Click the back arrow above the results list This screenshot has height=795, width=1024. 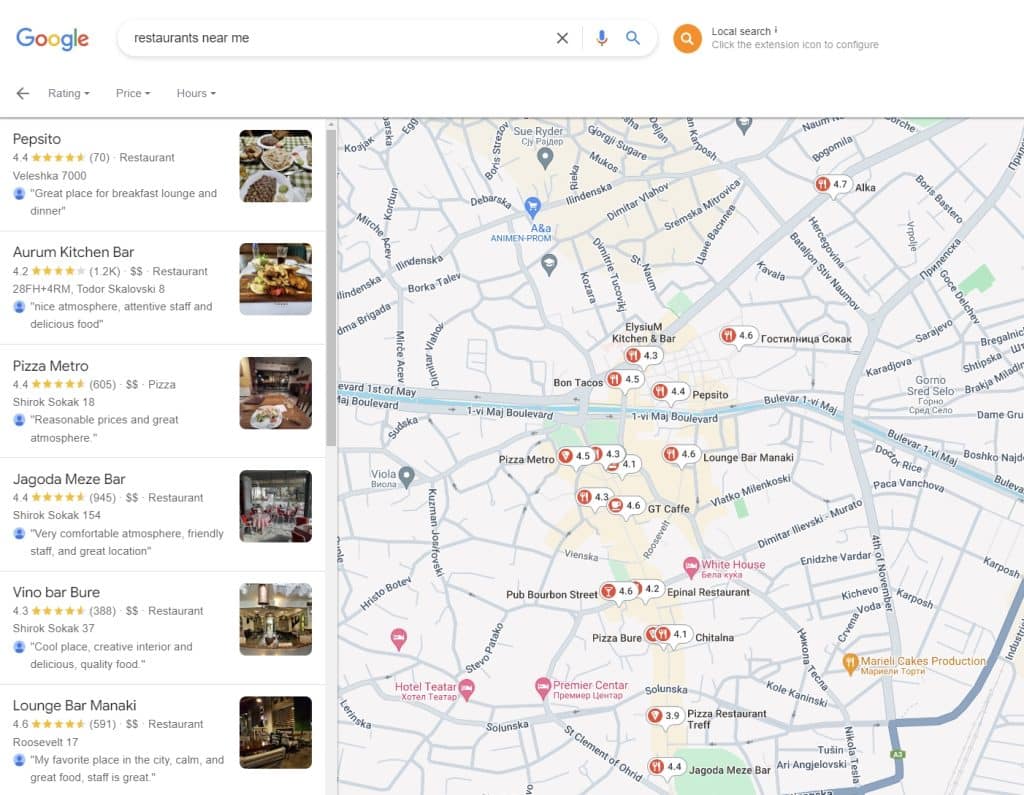point(22,93)
